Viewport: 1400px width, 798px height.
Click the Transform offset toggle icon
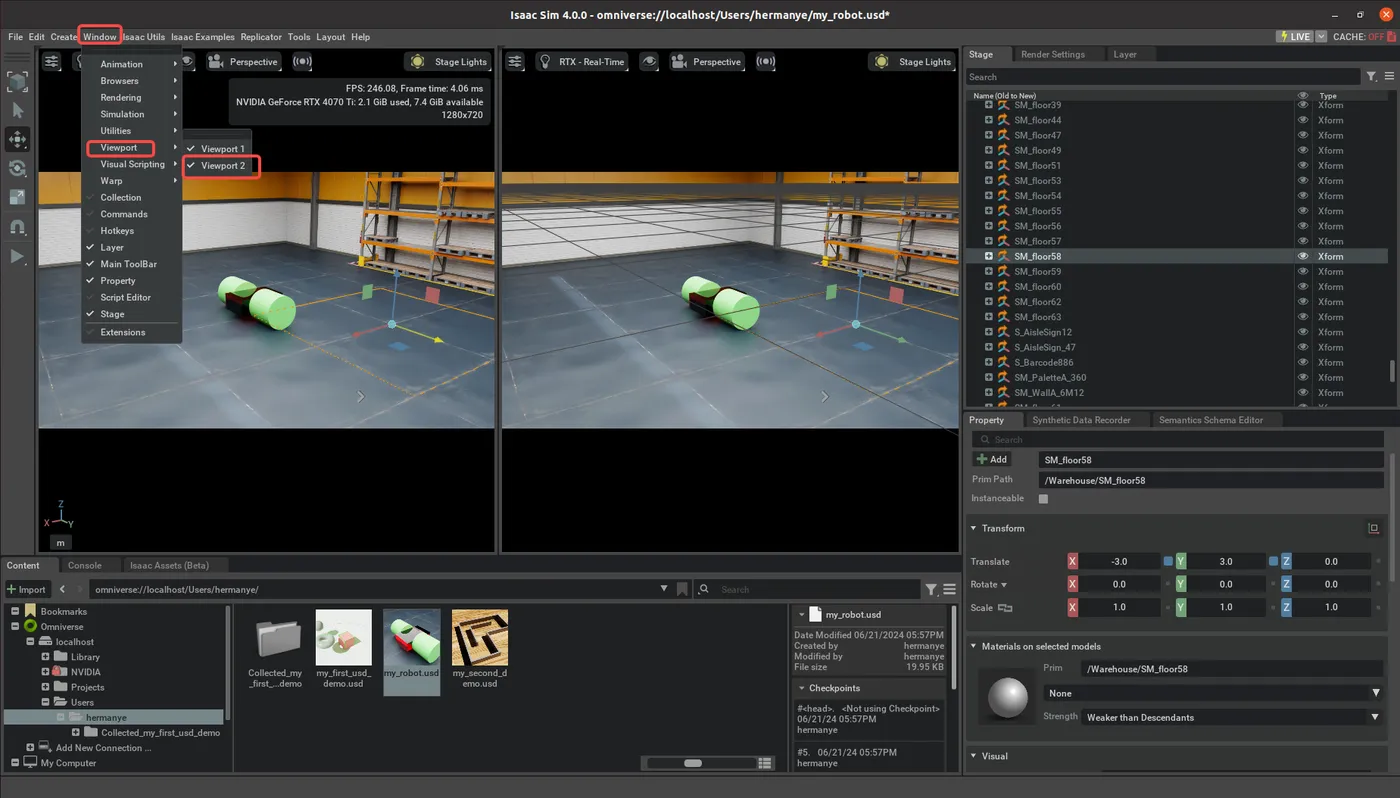(1373, 528)
